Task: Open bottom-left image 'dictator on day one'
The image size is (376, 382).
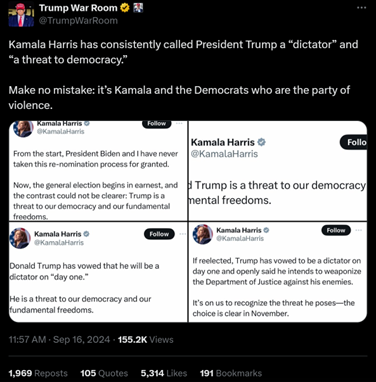Action: pos(98,272)
